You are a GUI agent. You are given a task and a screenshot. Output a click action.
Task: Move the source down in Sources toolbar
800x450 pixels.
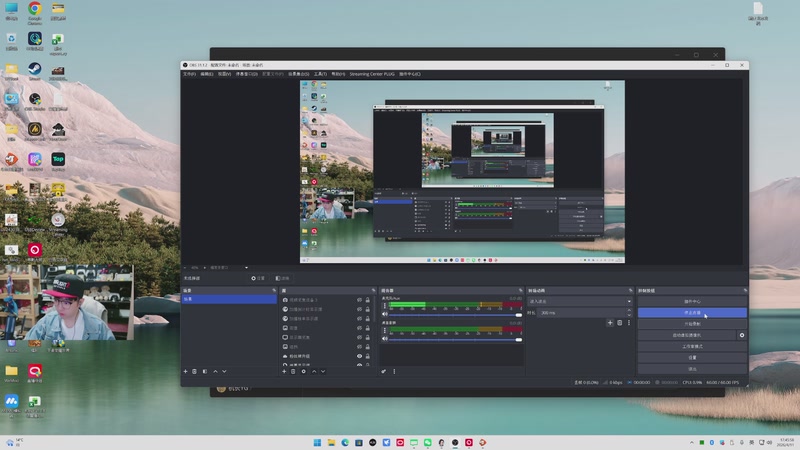pyautogui.click(x=323, y=371)
